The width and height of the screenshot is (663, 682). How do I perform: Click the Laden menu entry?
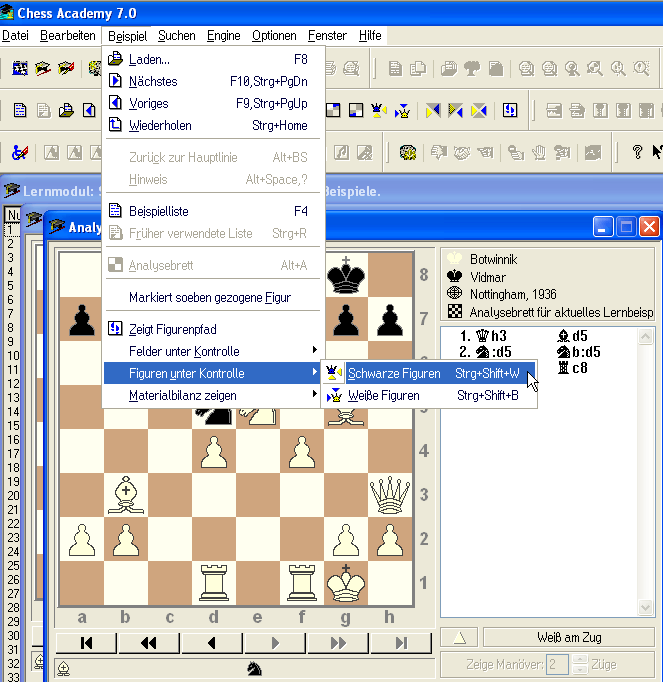[150, 59]
